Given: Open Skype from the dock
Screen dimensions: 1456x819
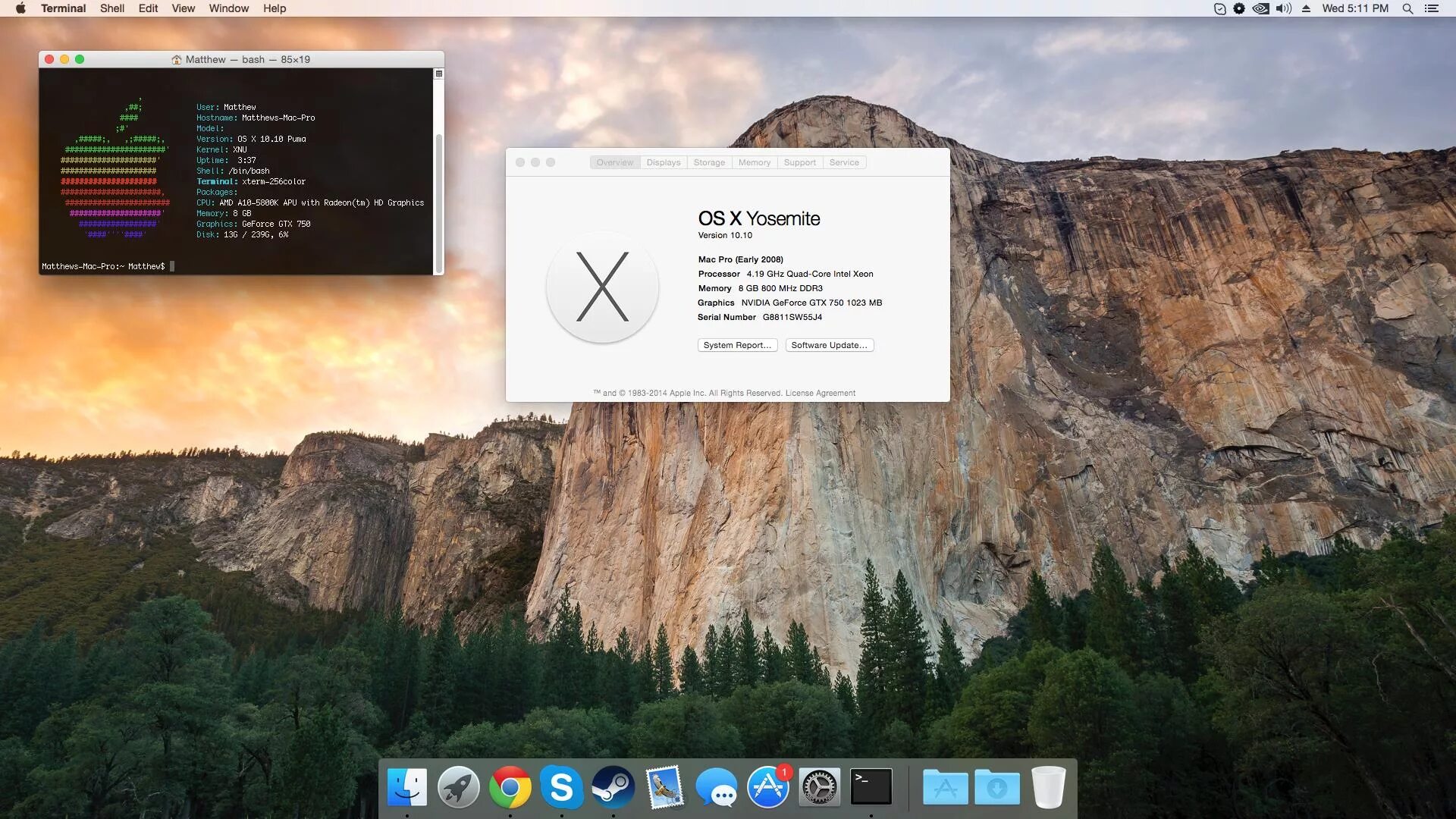Looking at the screenshot, I should [x=561, y=787].
